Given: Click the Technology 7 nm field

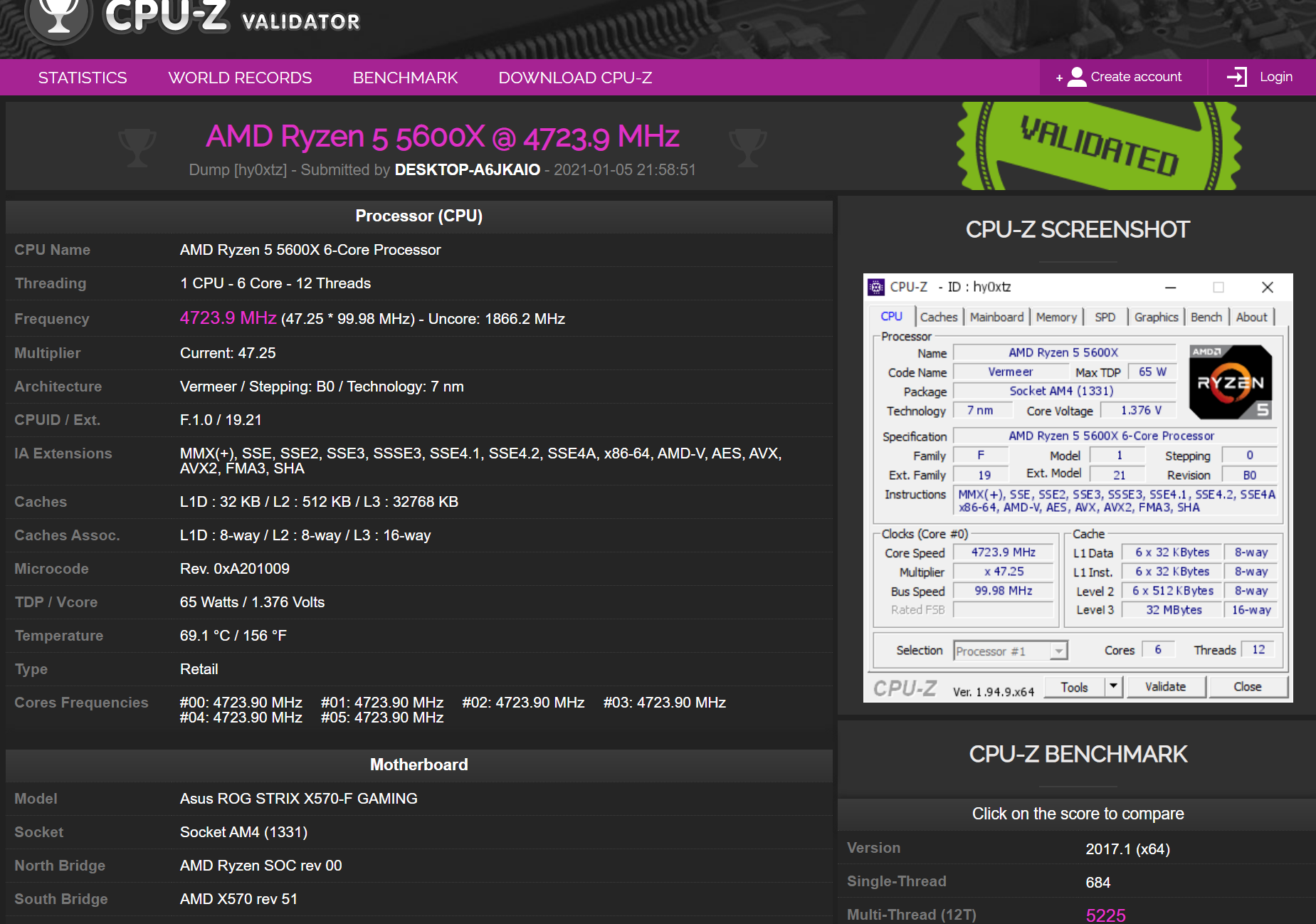Looking at the screenshot, I should click(982, 410).
